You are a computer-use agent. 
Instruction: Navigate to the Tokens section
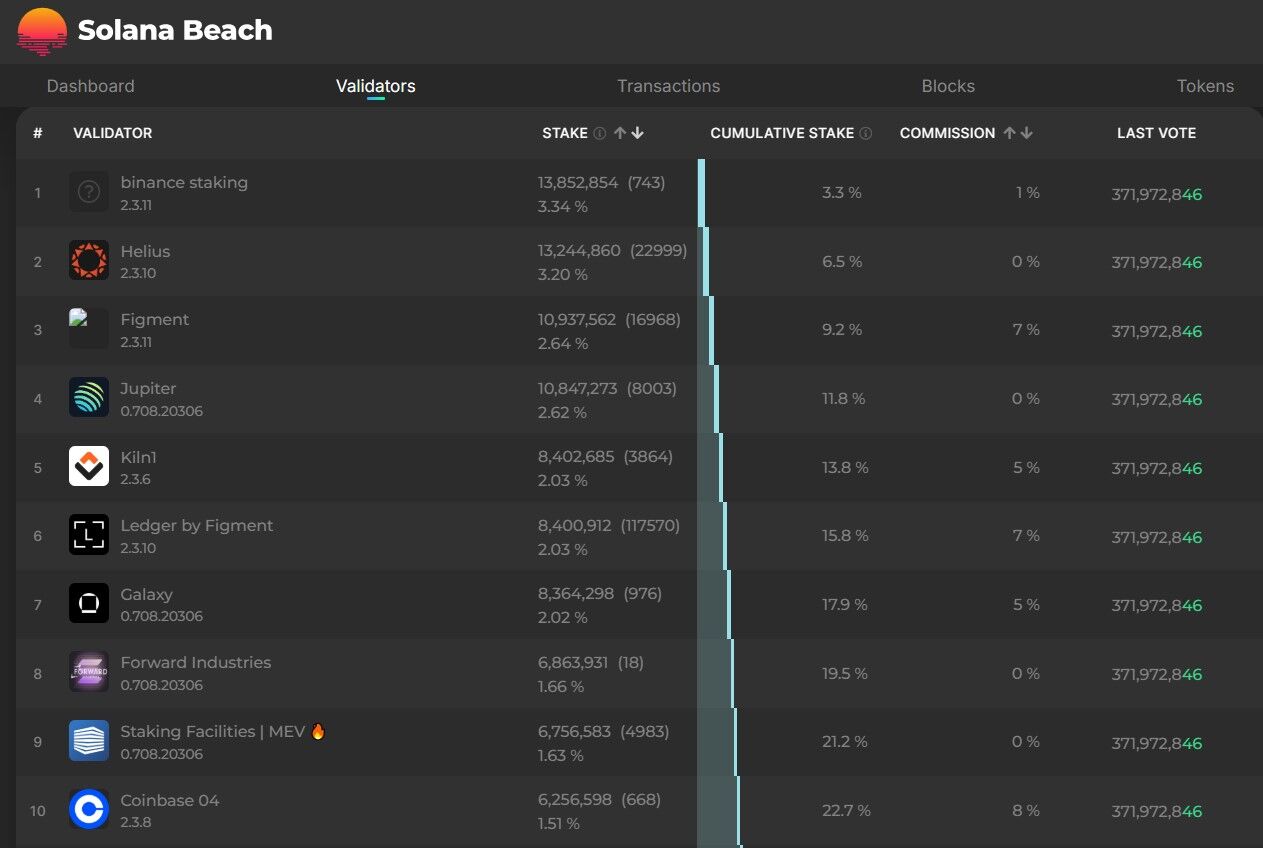1205,86
